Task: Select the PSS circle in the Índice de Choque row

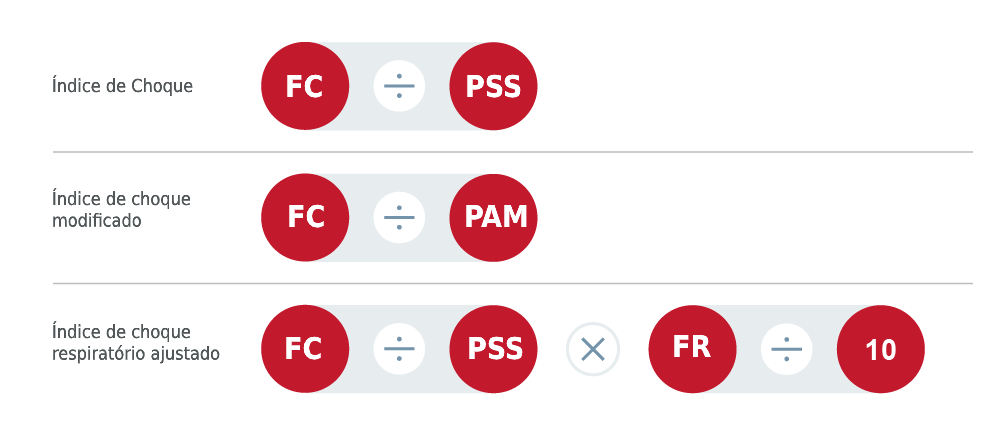Action: pyautogui.click(x=494, y=86)
